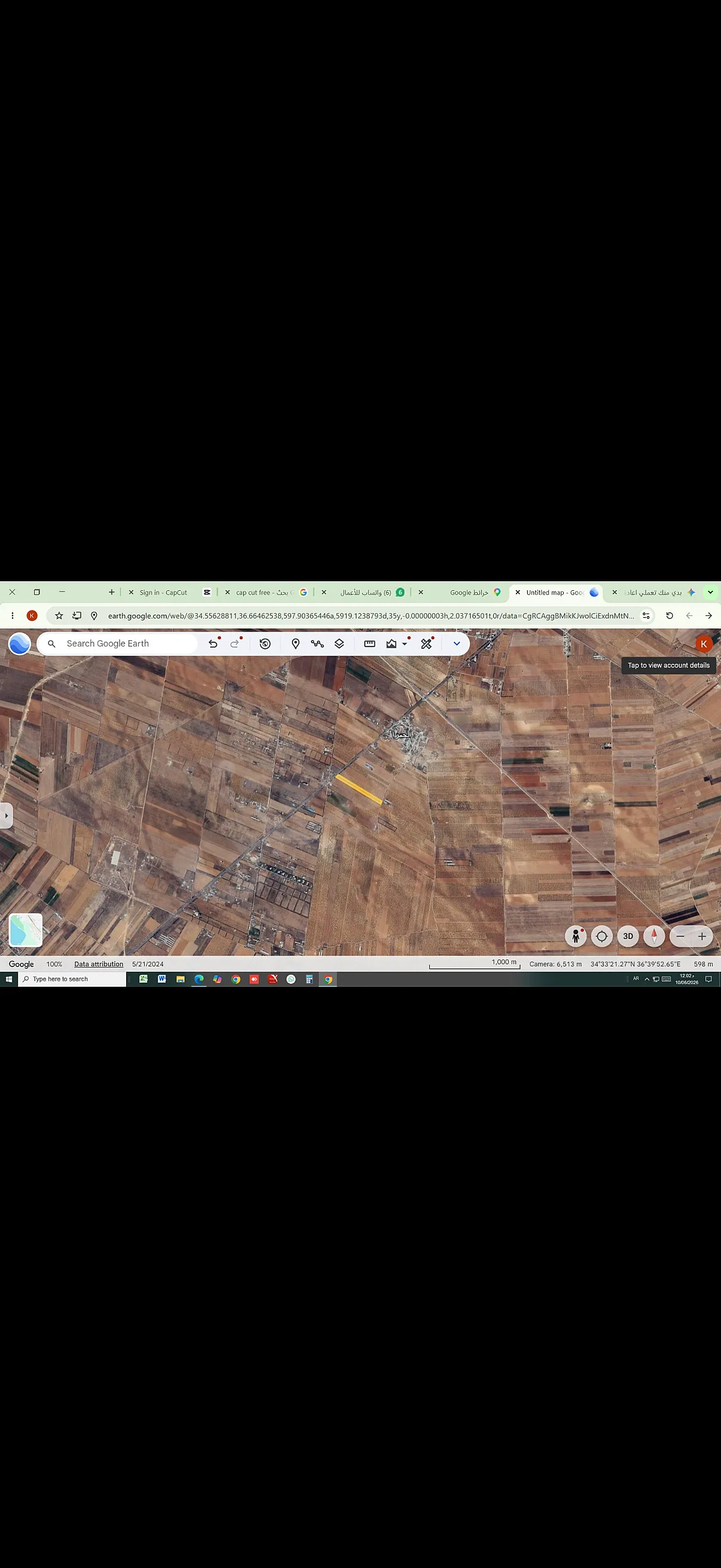Screen dimensions: 721x1568
Task: Expand the blue toolbar chevron
Action: [x=457, y=643]
